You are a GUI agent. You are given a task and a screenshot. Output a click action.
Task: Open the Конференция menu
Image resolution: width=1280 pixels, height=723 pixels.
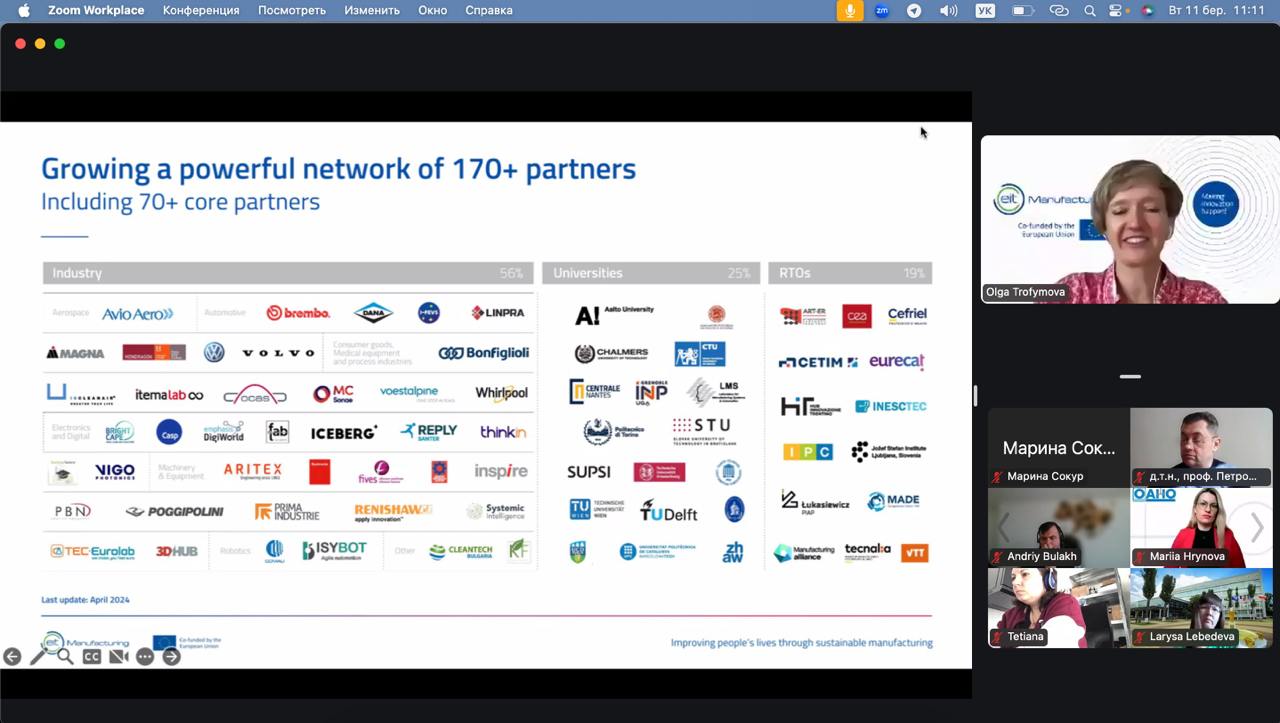tap(201, 10)
